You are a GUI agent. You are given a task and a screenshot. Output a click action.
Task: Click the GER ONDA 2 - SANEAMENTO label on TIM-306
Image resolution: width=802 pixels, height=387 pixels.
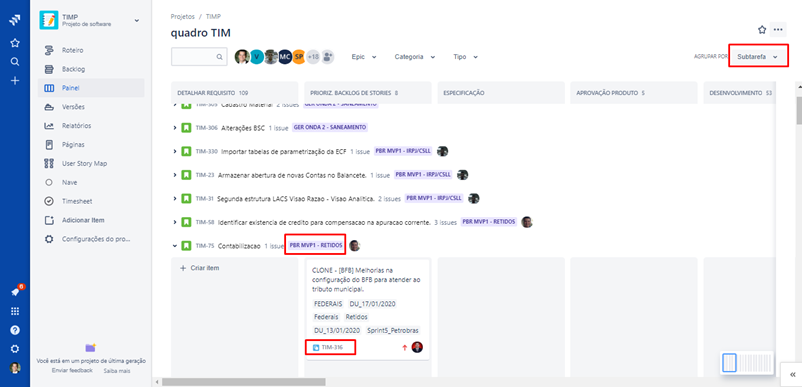tap(330, 128)
